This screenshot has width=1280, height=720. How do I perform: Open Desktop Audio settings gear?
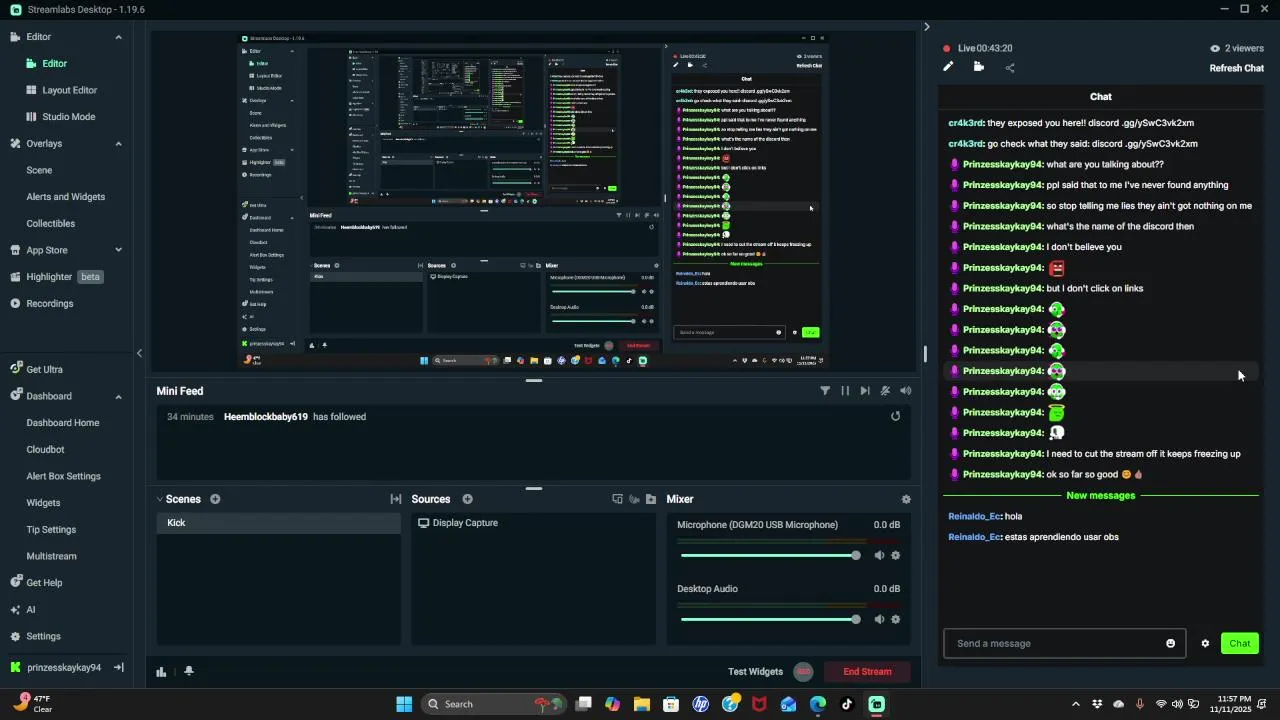(895, 619)
